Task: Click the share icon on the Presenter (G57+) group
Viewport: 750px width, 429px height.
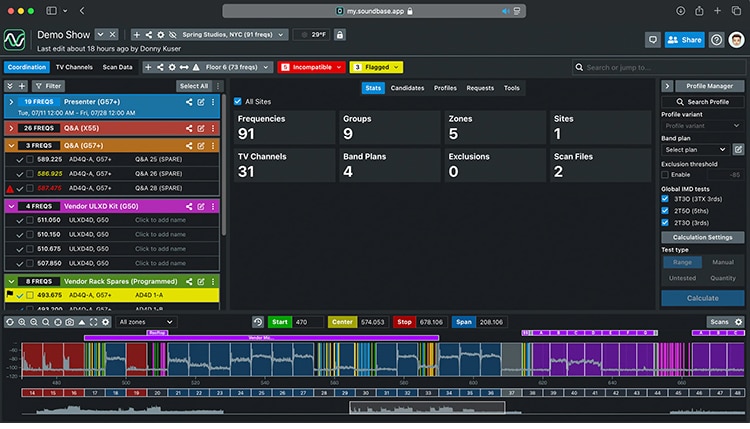Action: point(188,102)
